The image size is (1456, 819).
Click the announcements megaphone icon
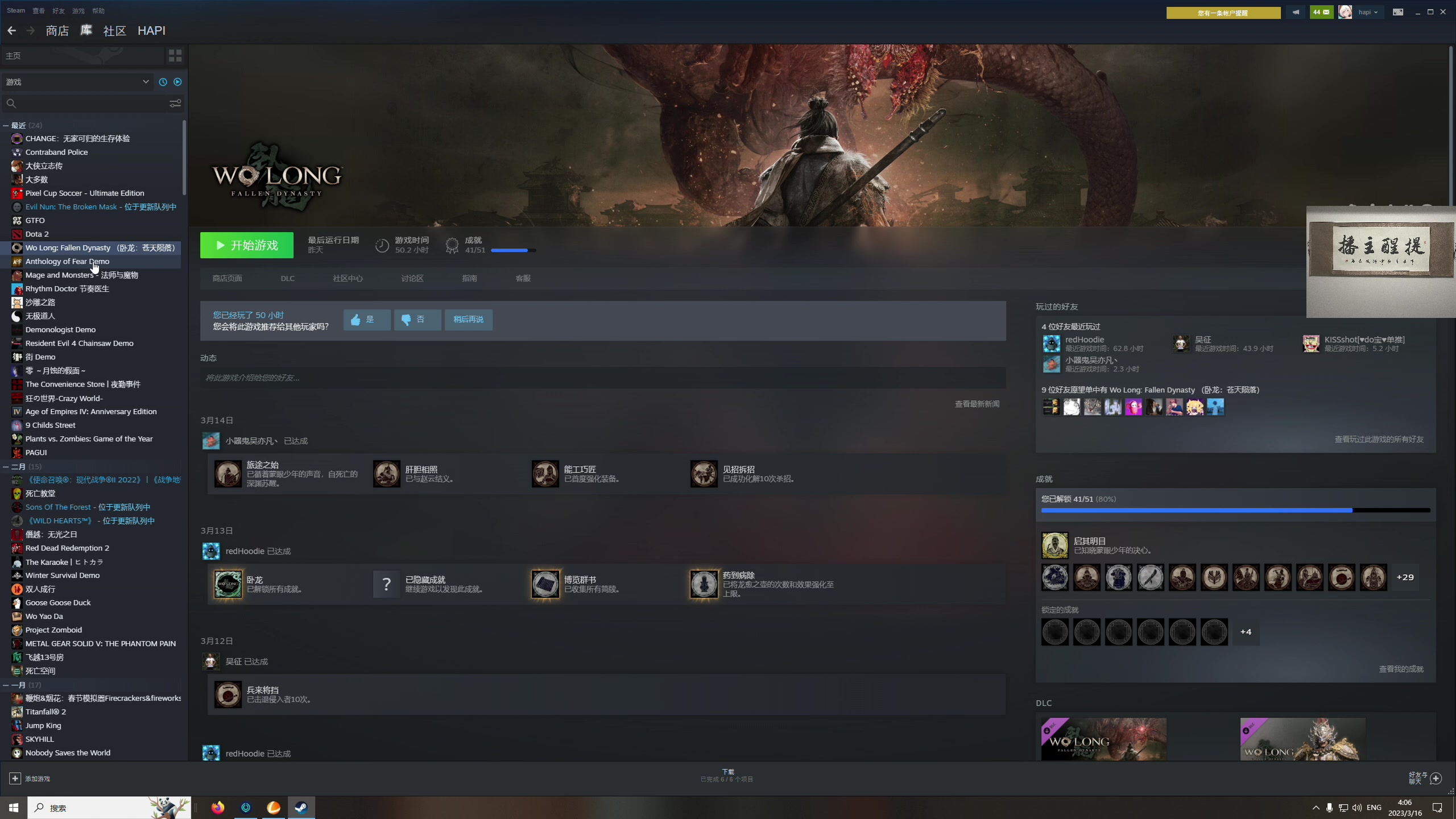[x=1296, y=12]
